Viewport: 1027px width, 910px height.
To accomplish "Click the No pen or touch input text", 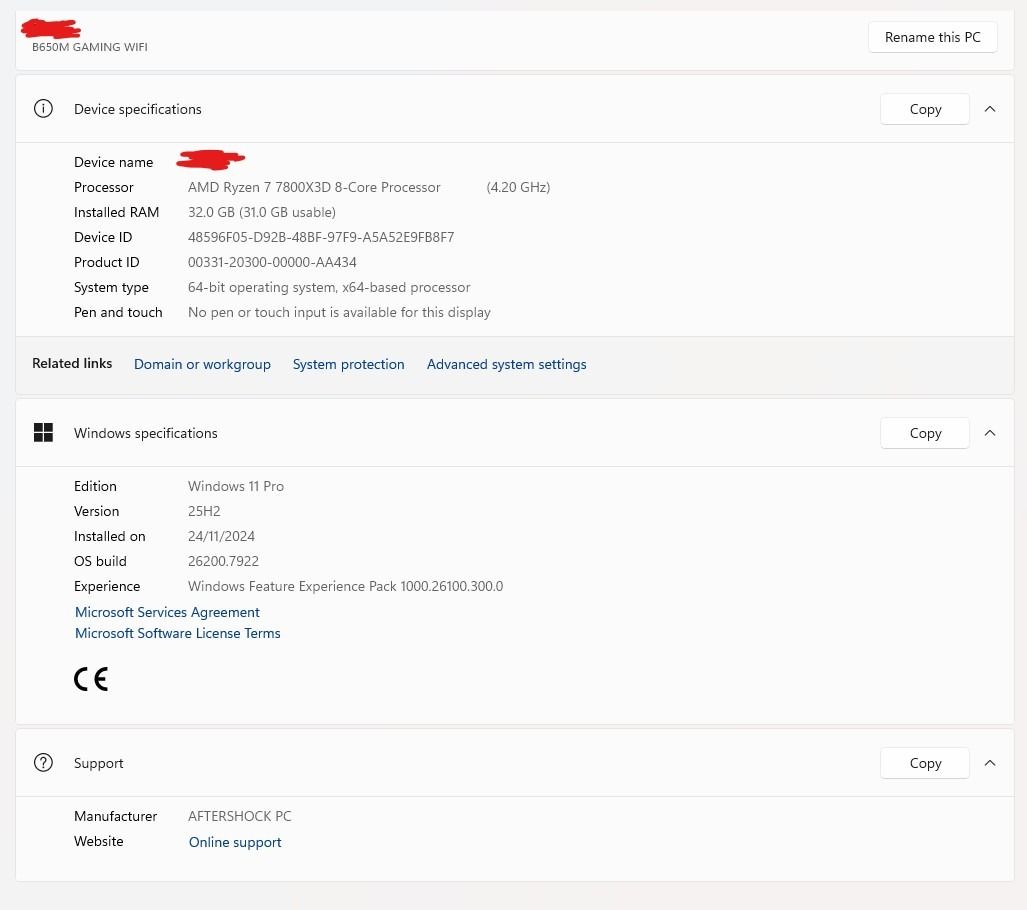I will pyautogui.click(x=339, y=313).
